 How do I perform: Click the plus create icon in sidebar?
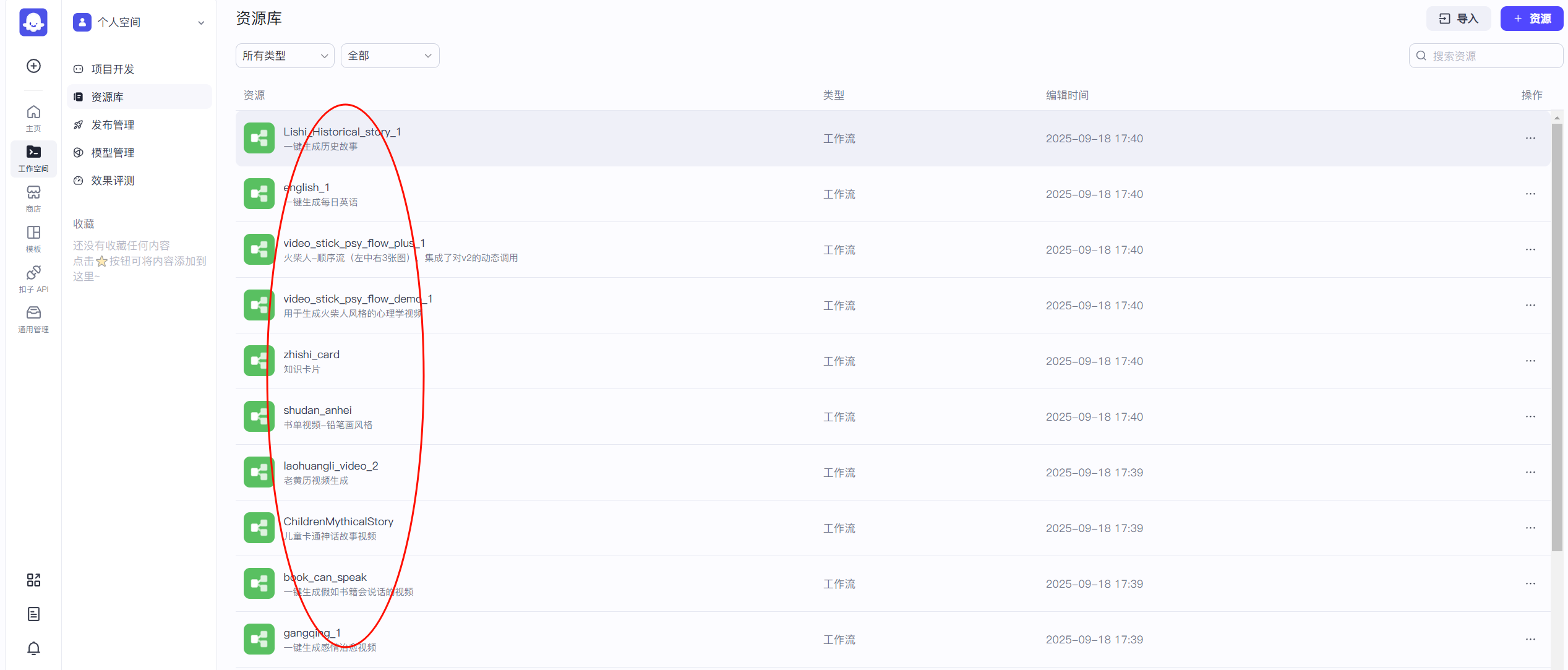(x=33, y=66)
